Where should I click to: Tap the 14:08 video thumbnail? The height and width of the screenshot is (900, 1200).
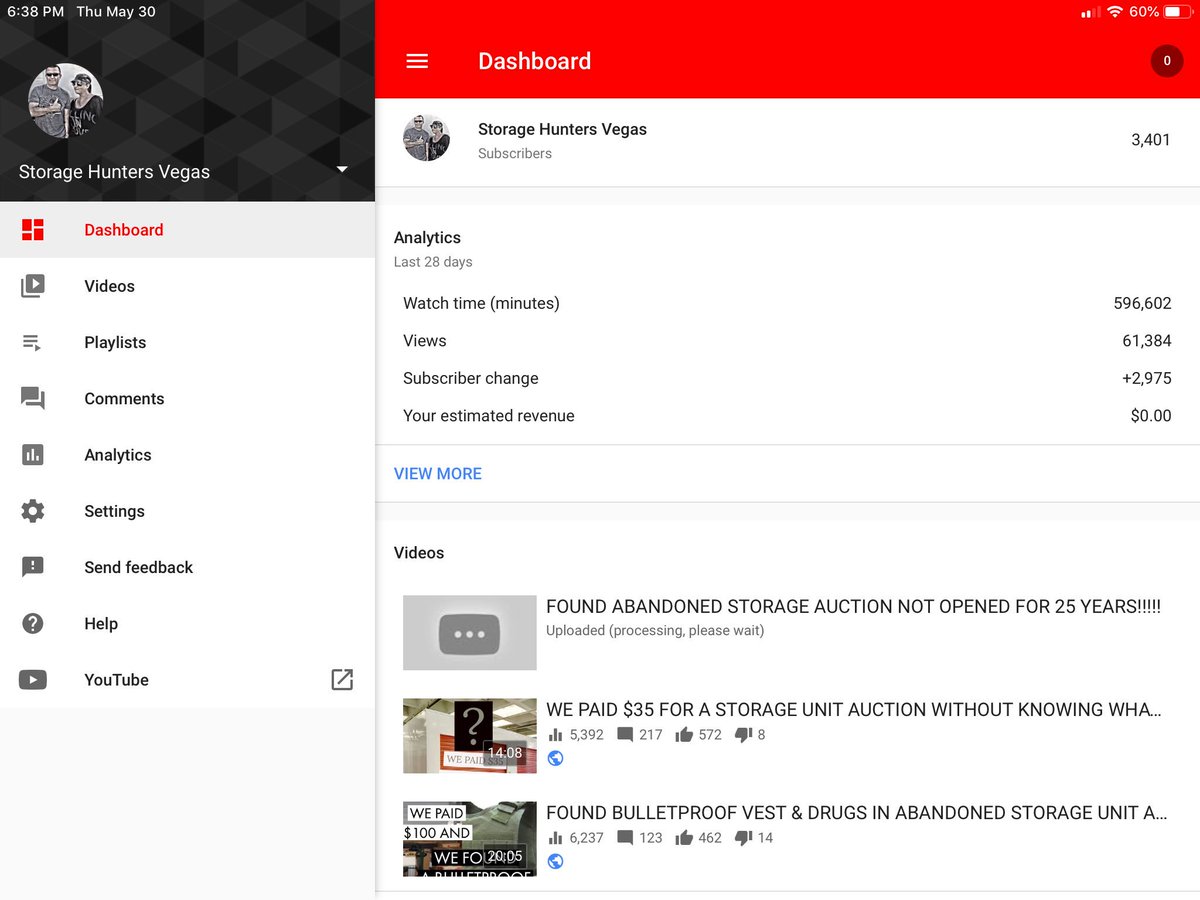tap(470, 736)
